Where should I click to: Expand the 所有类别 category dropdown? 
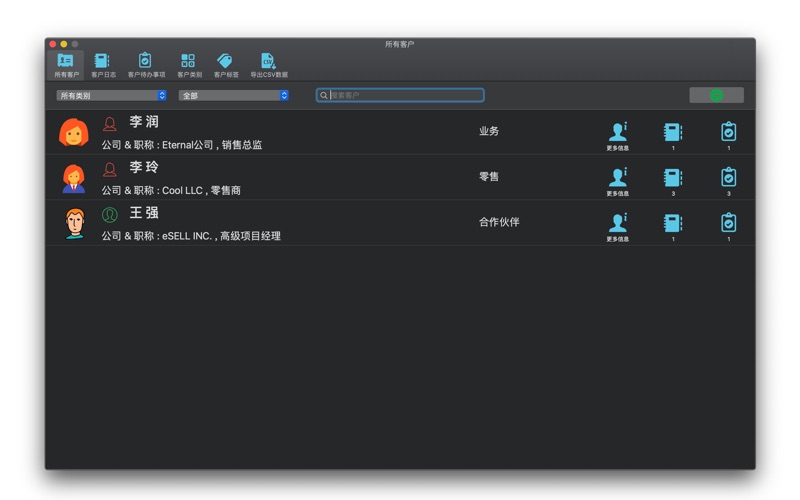click(111, 96)
